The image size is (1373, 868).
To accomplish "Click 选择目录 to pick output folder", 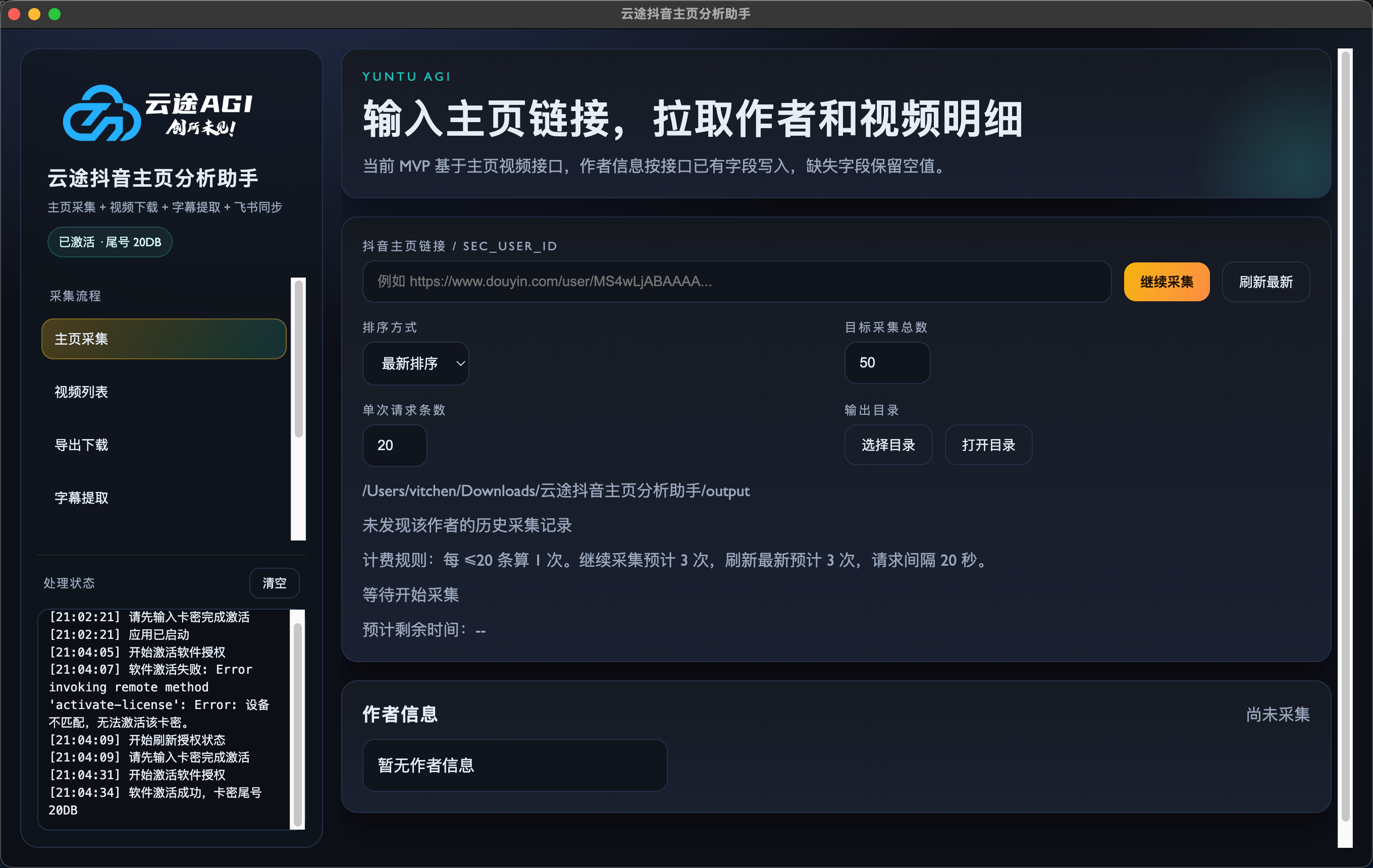I will [x=888, y=445].
